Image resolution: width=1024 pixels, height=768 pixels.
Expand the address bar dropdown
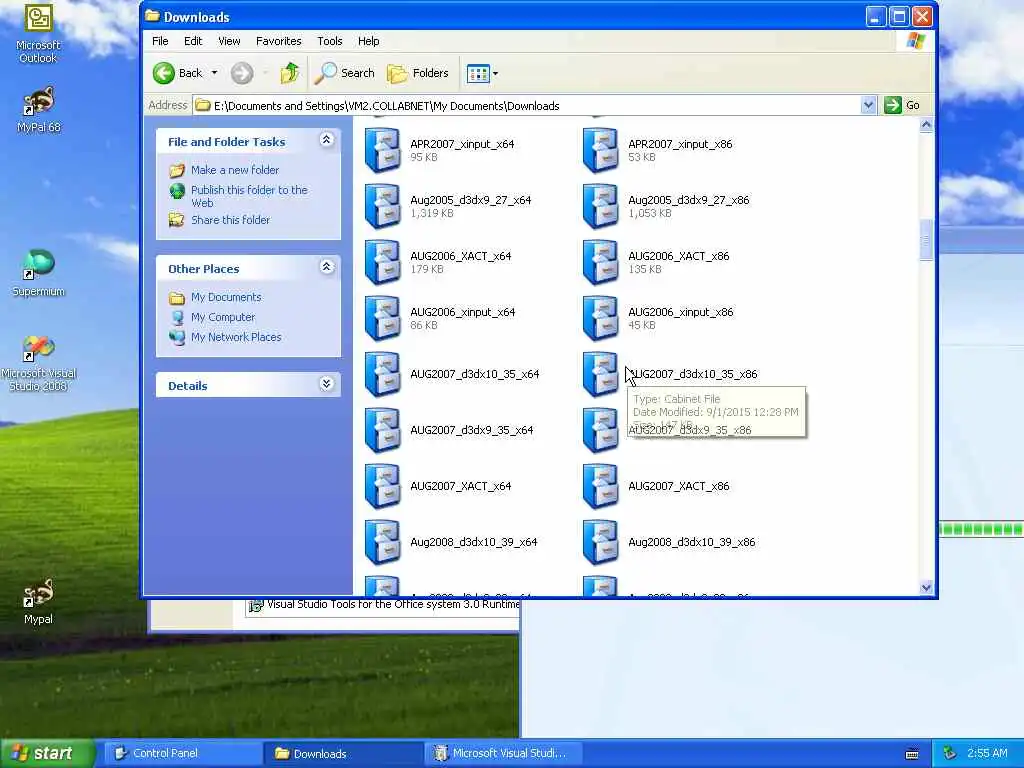(868, 105)
